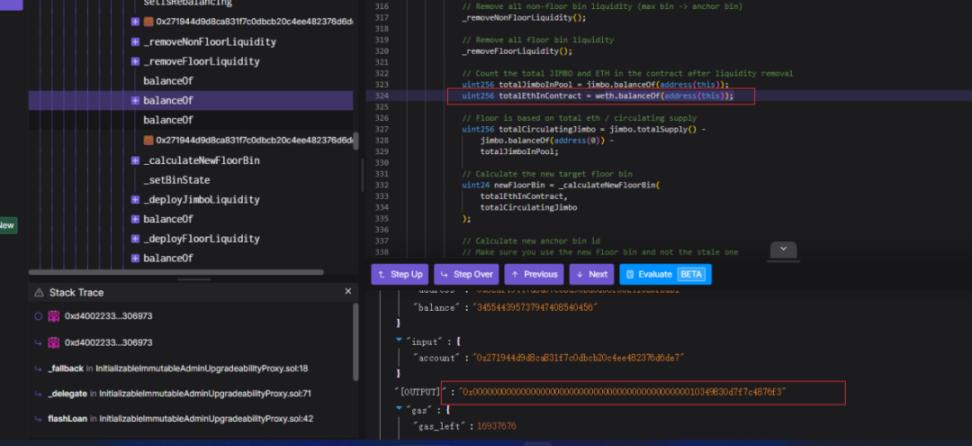Collapse the "gas" JSON section
Viewport: 972px width, 446px height.
[401, 410]
